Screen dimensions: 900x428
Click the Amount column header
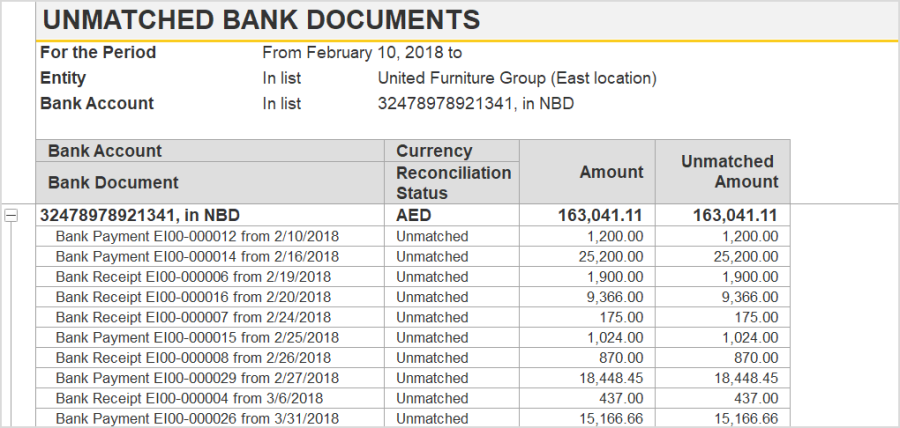(588, 172)
